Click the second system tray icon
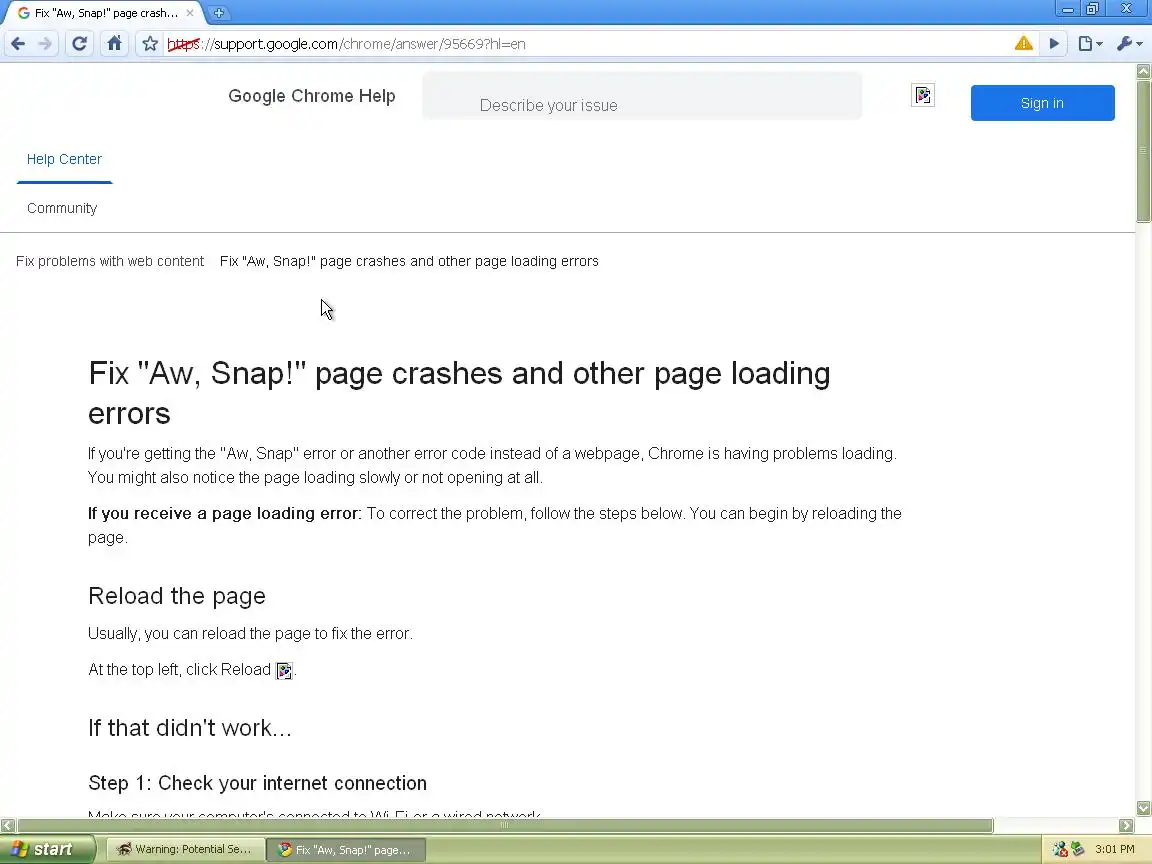Viewport: 1152px width, 864px height. (x=1078, y=849)
